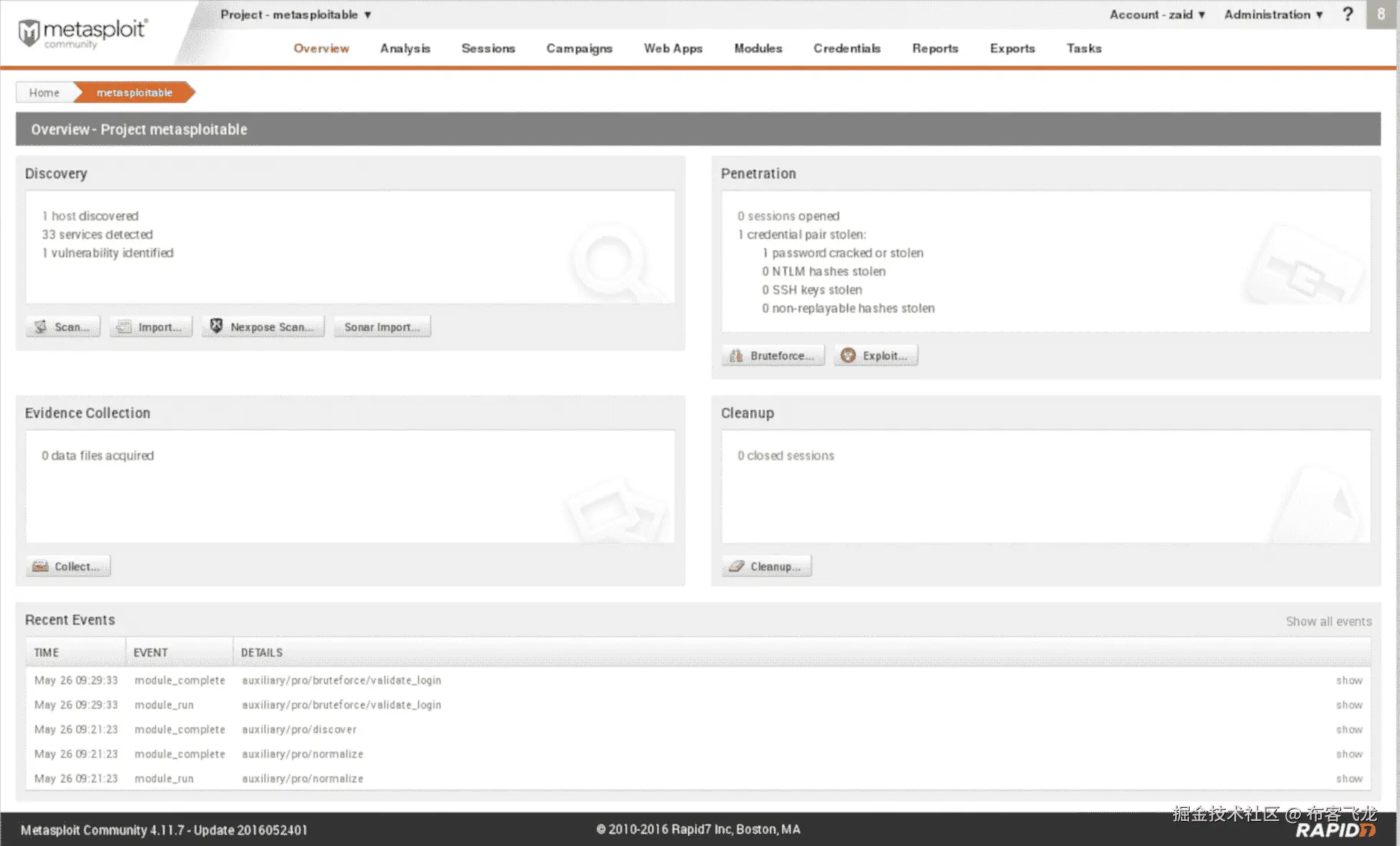Expand the Project metasploitable dropdown
Viewport: 1400px width, 846px height.
tap(296, 14)
